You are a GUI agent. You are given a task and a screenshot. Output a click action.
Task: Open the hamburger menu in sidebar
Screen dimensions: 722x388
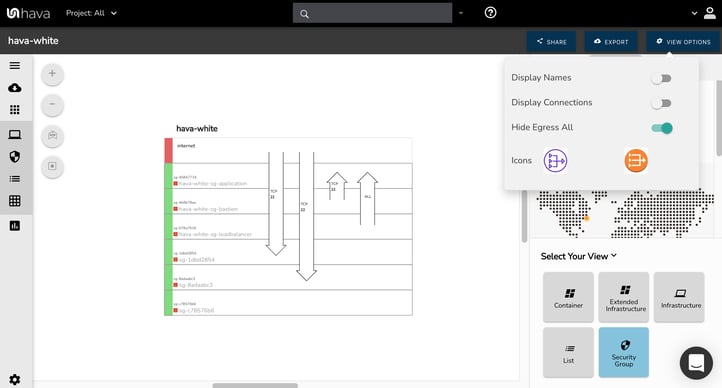tap(15, 65)
